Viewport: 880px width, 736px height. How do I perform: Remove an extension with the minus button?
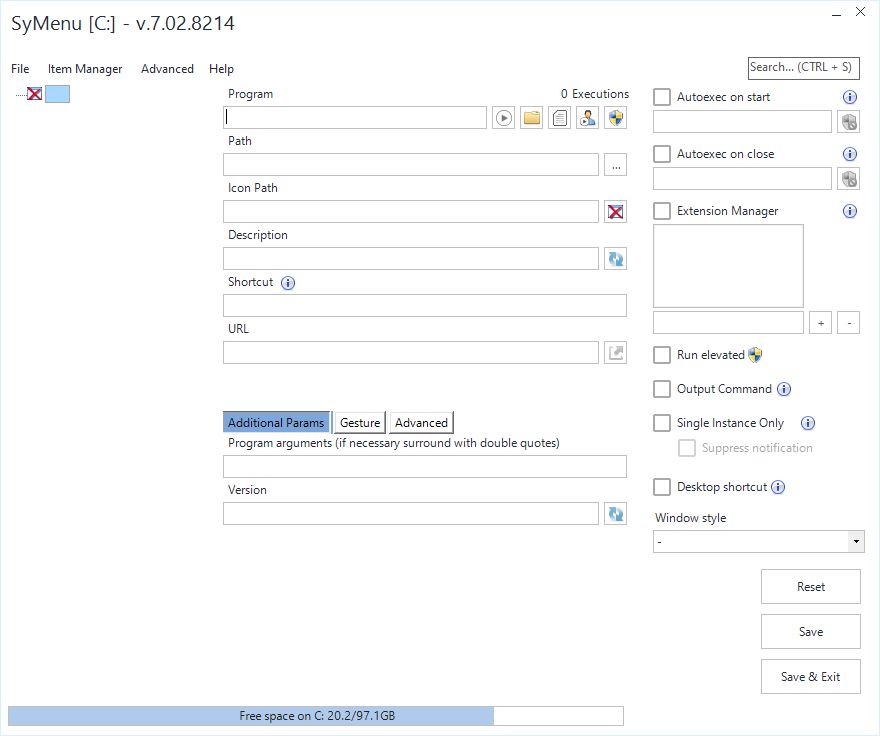click(849, 323)
